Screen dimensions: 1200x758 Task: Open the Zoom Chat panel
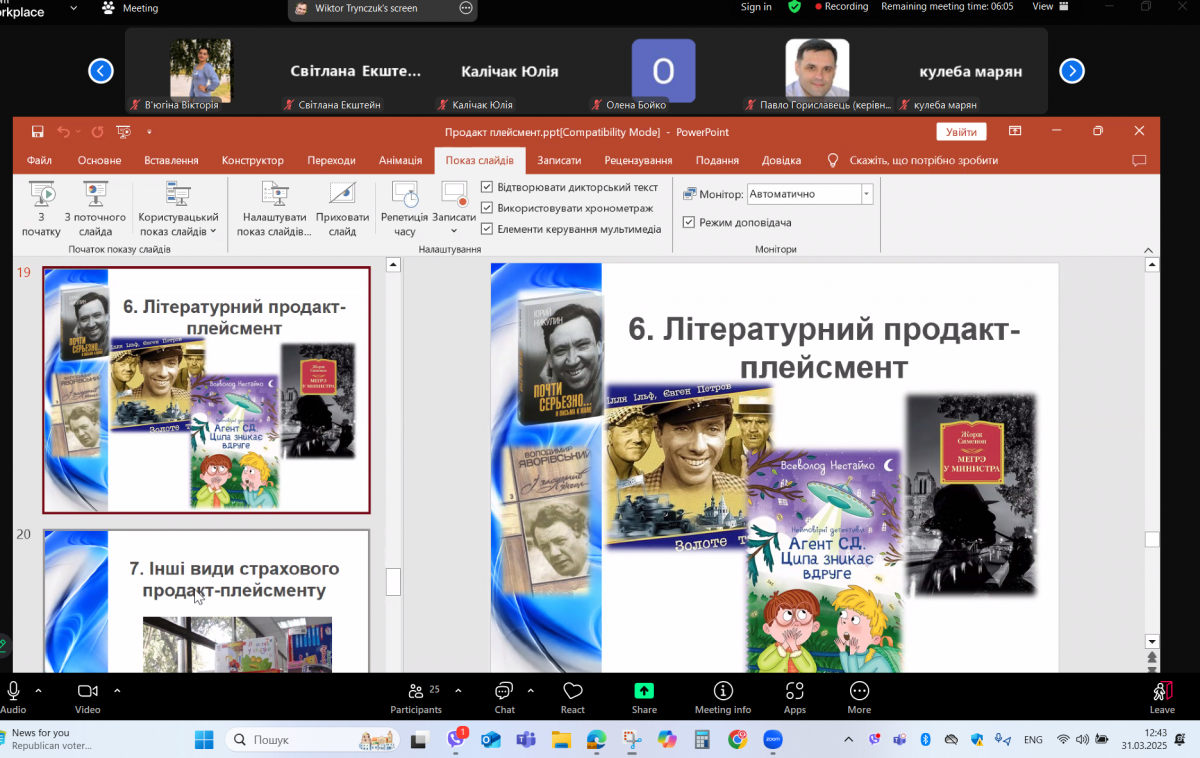(504, 696)
